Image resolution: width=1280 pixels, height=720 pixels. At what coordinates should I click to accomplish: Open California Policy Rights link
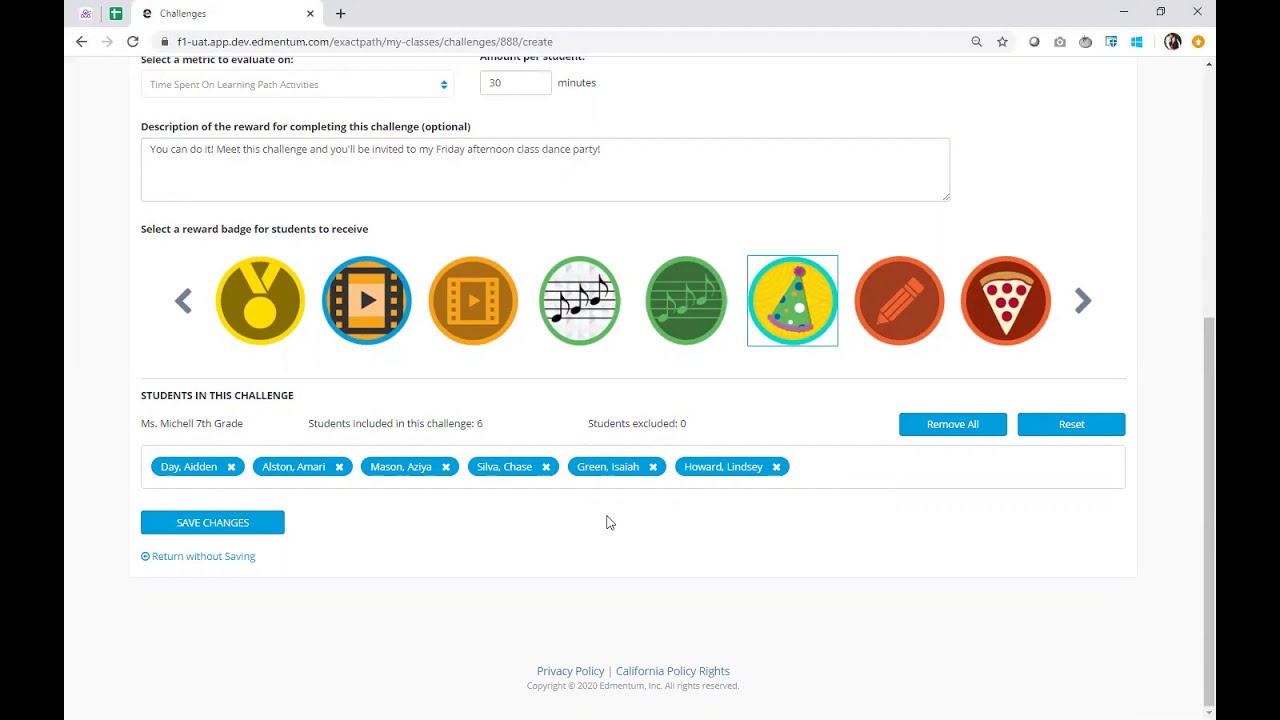673,671
